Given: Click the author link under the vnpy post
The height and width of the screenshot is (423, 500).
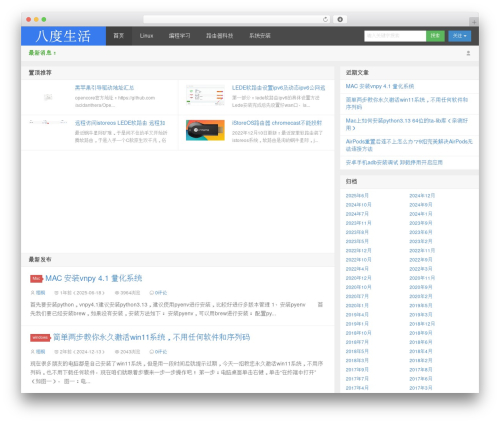Looking at the screenshot, I should point(40,293).
